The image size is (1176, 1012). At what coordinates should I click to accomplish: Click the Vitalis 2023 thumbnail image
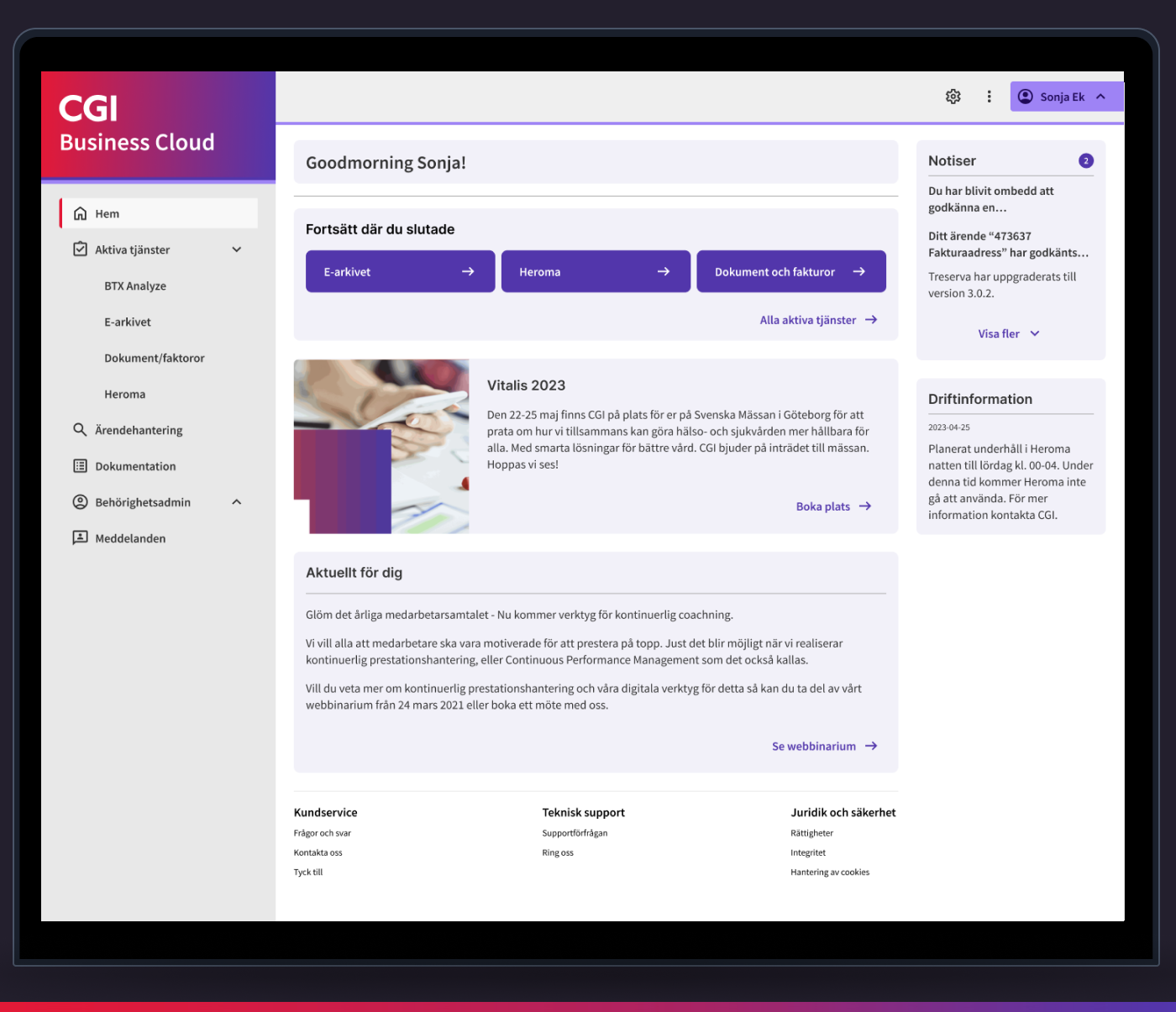[x=381, y=447]
